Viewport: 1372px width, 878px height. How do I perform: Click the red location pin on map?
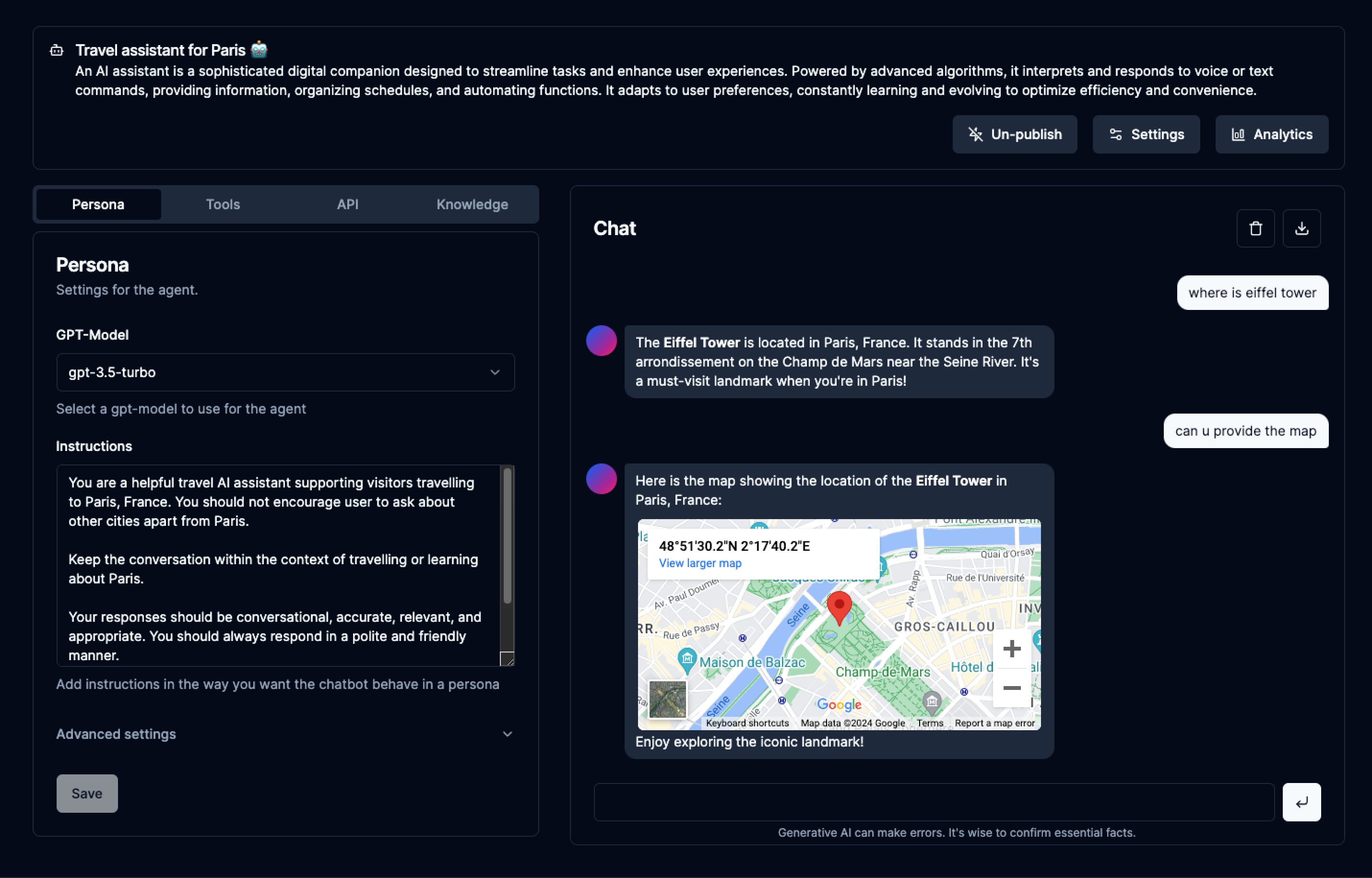[839, 606]
